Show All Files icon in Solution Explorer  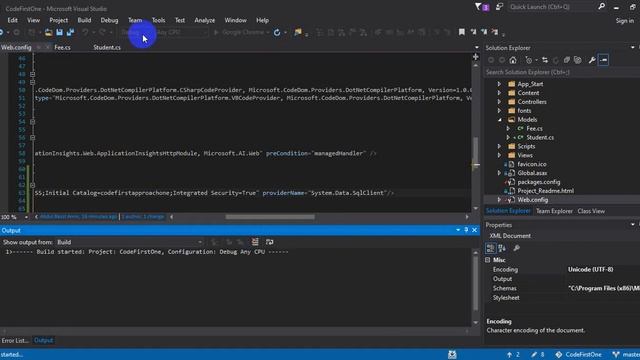pos(578,60)
